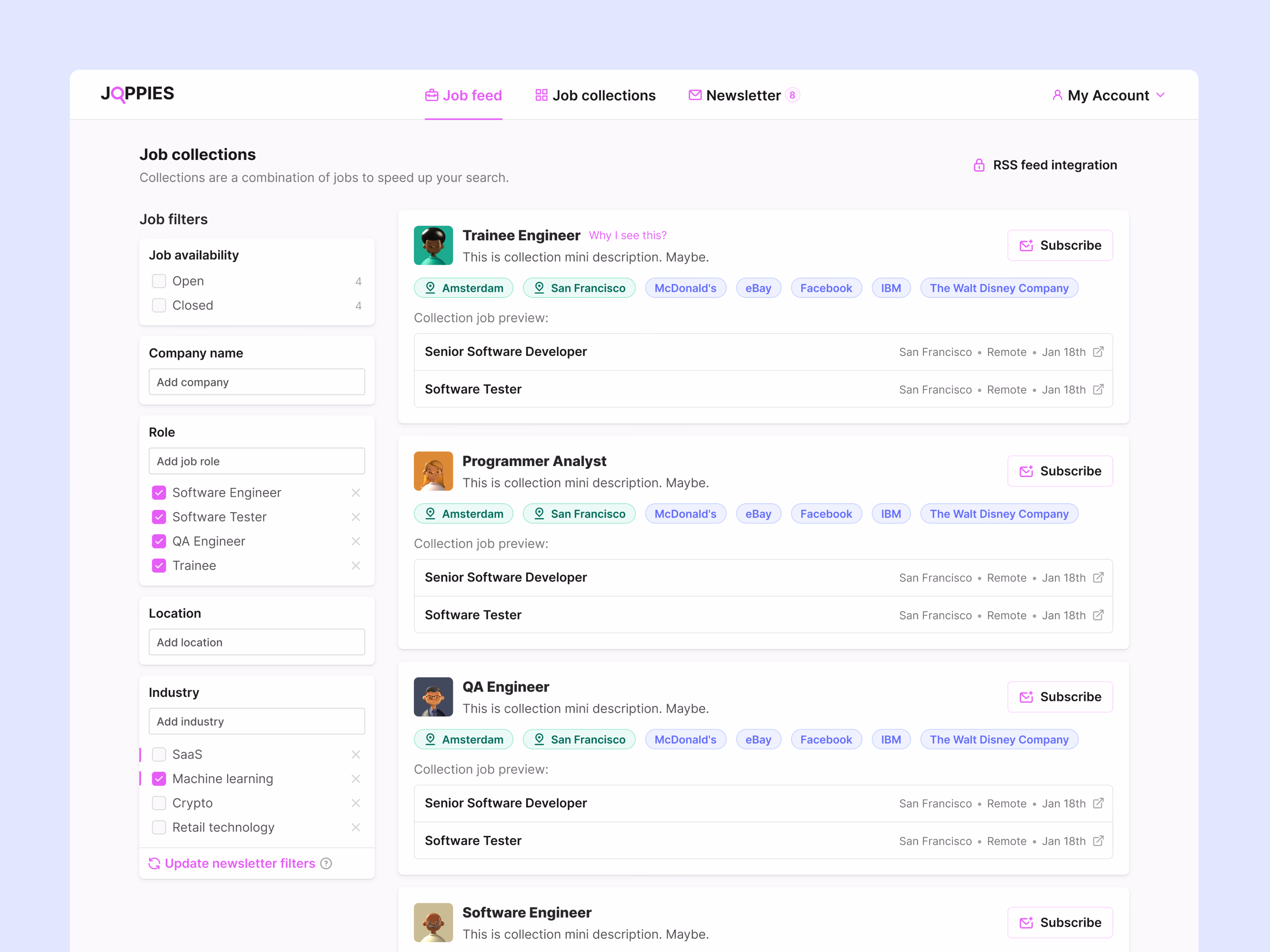This screenshot has width=1270, height=952.
Task: Subscribe to Software Engineer collection
Action: (x=1060, y=923)
